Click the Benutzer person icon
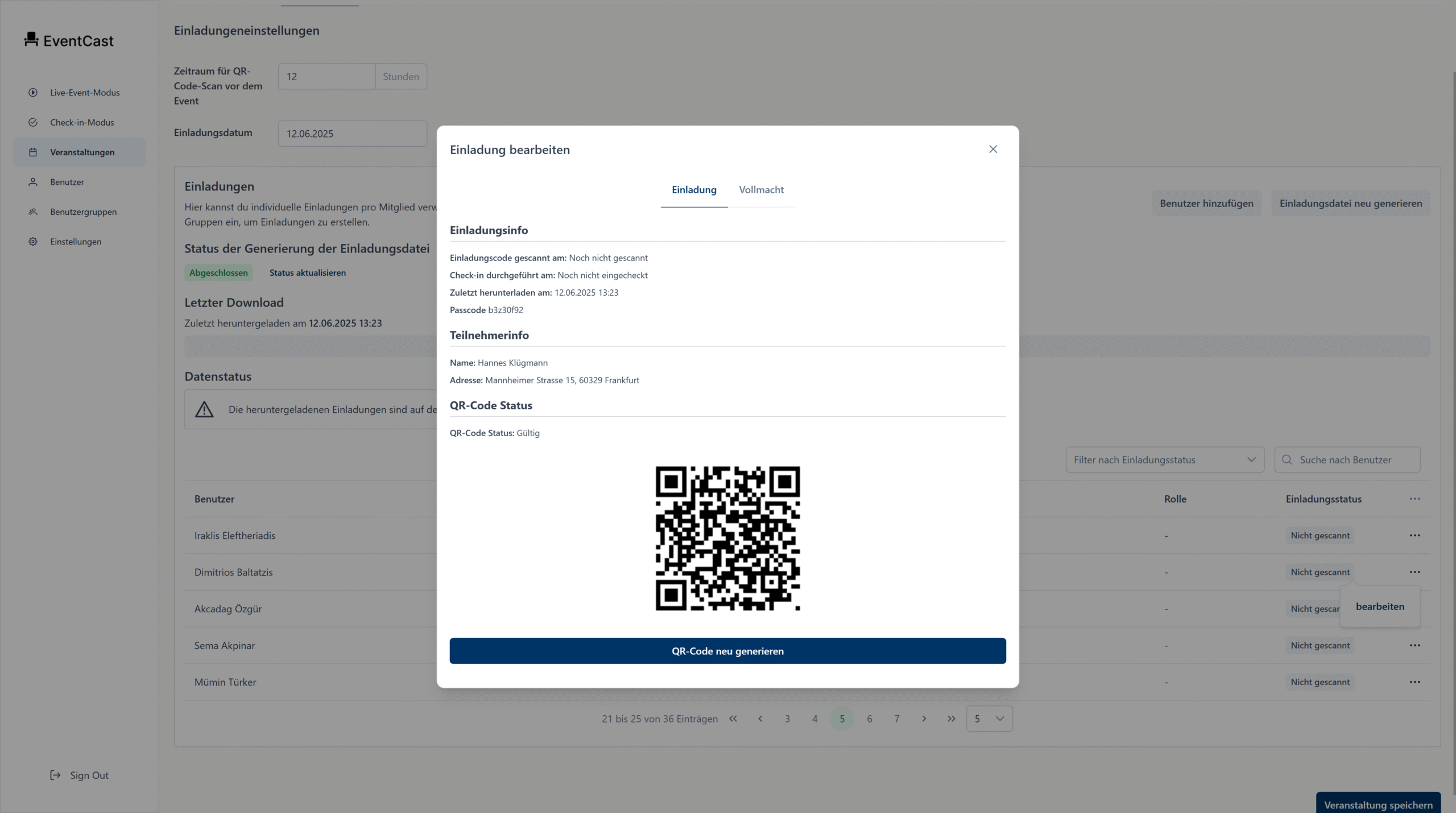This screenshot has height=813, width=1456. [x=33, y=182]
